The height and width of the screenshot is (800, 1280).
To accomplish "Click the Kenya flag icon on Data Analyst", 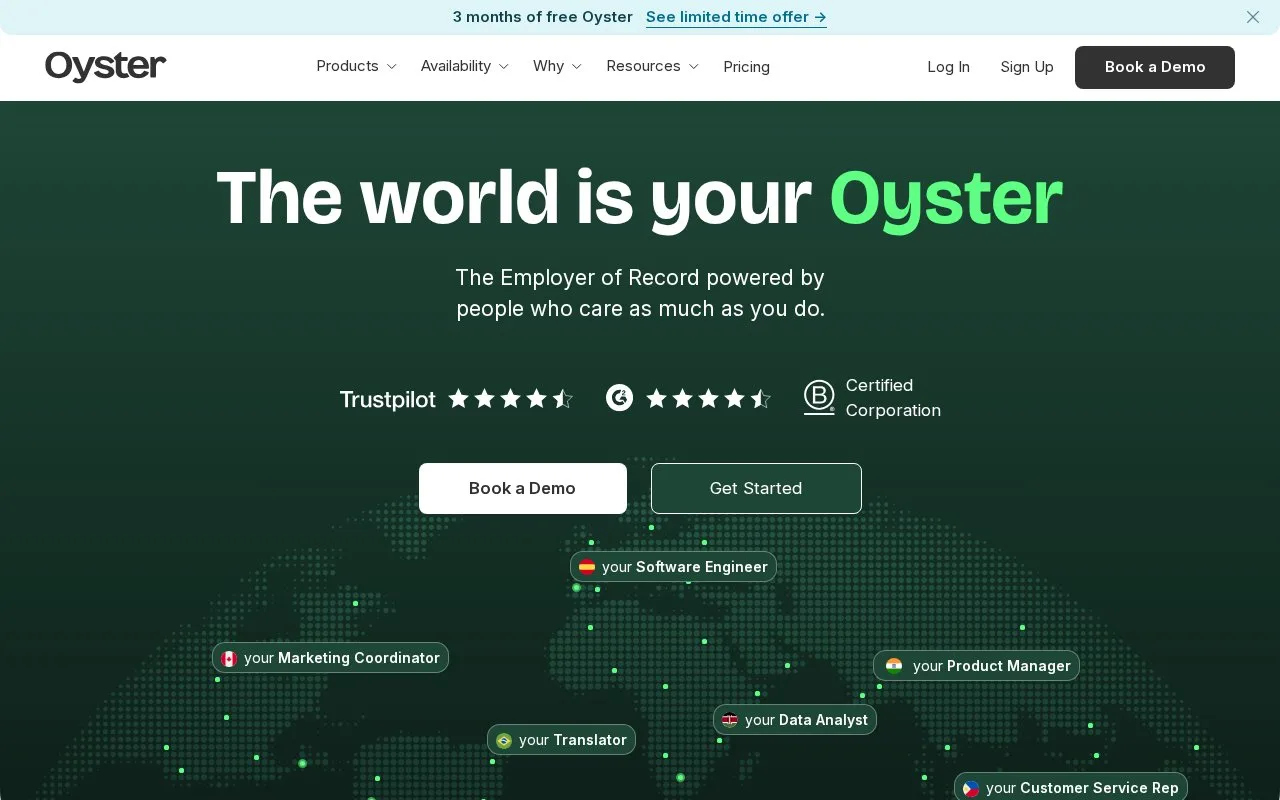I will pos(730,720).
